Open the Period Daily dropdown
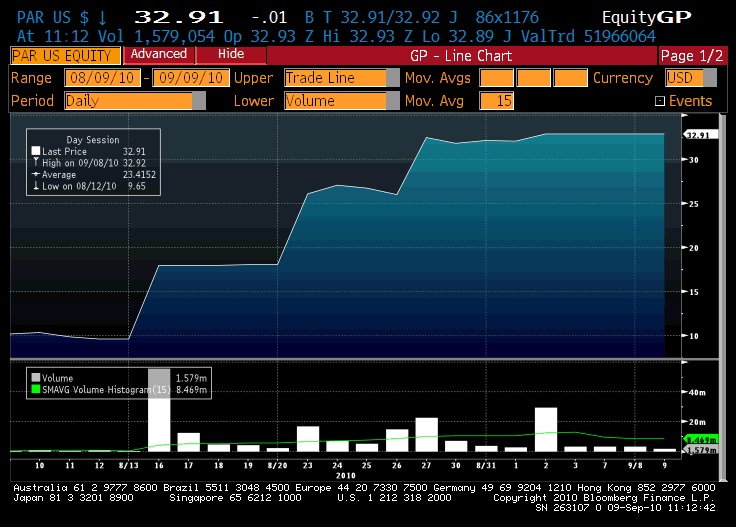The height and width of the screenshot is (527, 736). [x=135, y=101]
